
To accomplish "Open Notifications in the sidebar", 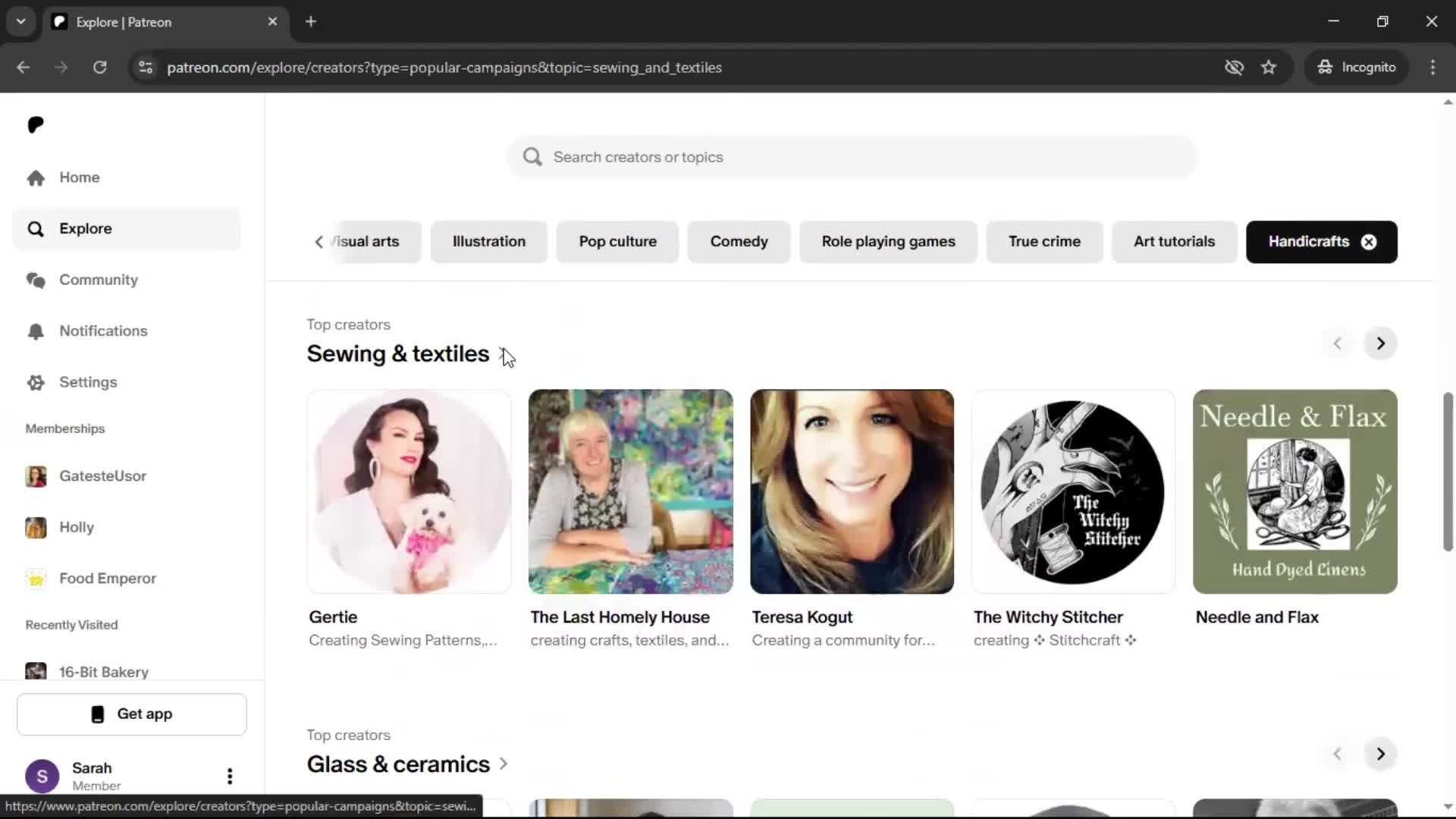I will (127, 331).
